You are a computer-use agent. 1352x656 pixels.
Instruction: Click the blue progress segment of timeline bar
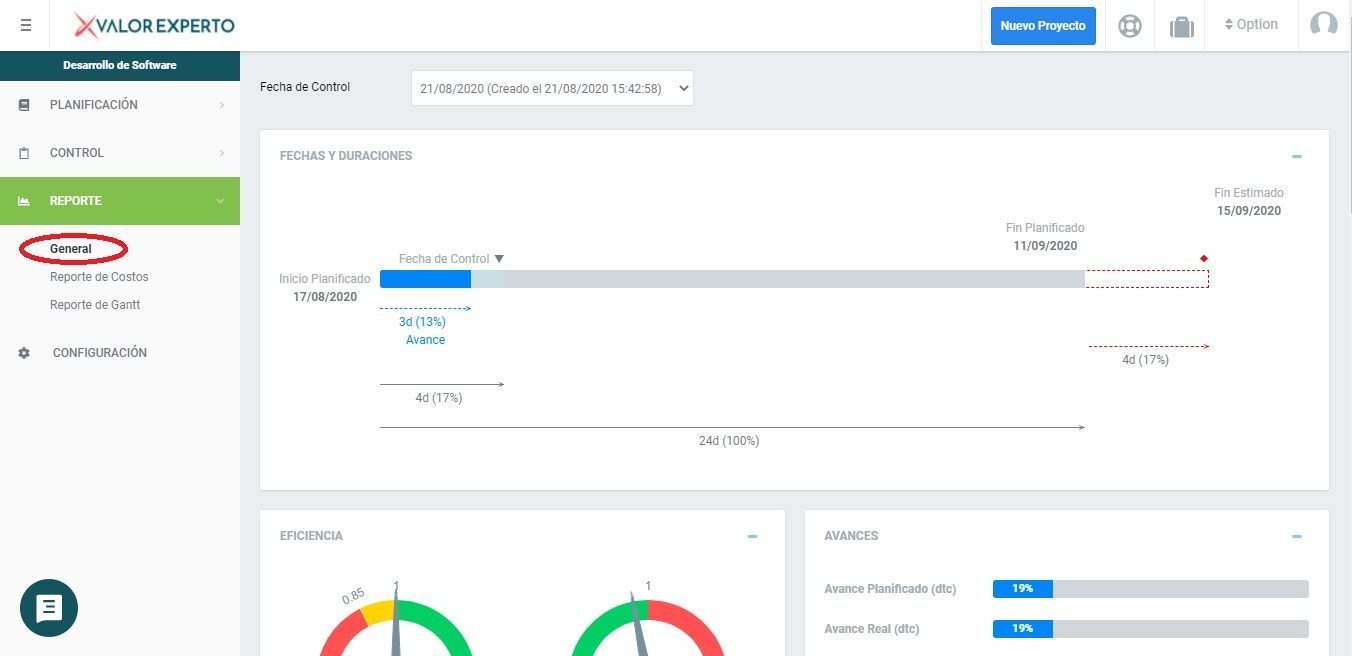coord(425,279)
